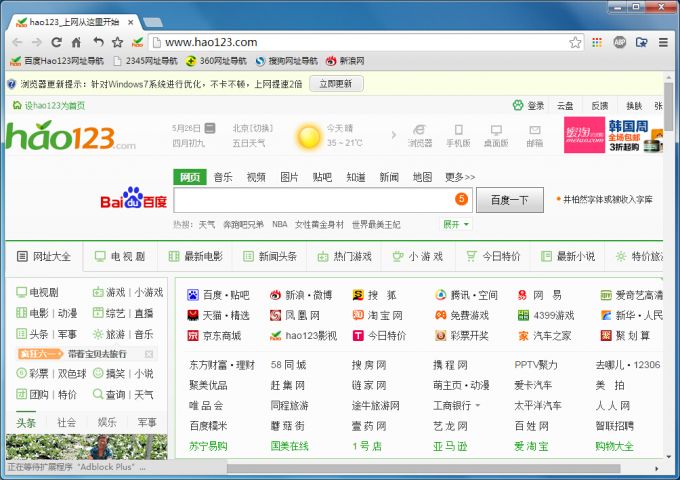Viewport: 680px width, 480px height.
Task: Open the 浏览器 icon in header
Action: coord(420,136)
